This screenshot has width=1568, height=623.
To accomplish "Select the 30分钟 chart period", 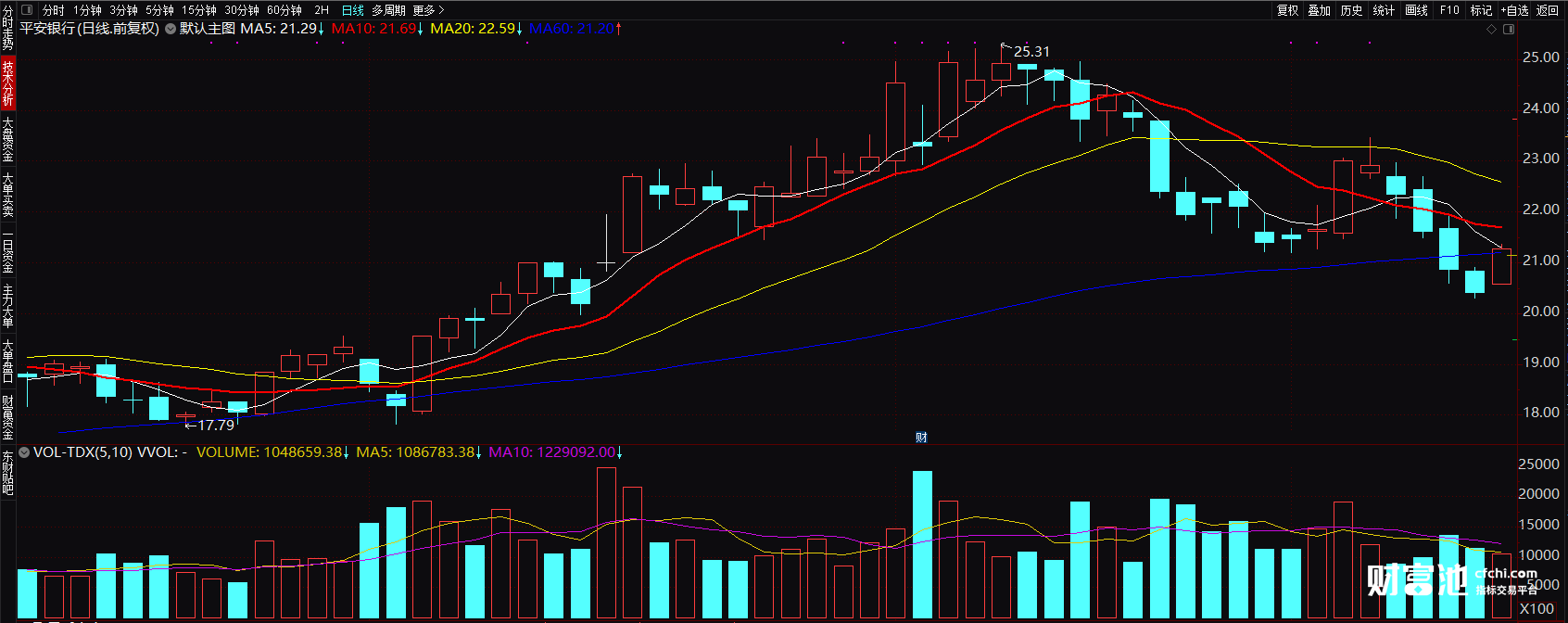I will coord(242,10).
